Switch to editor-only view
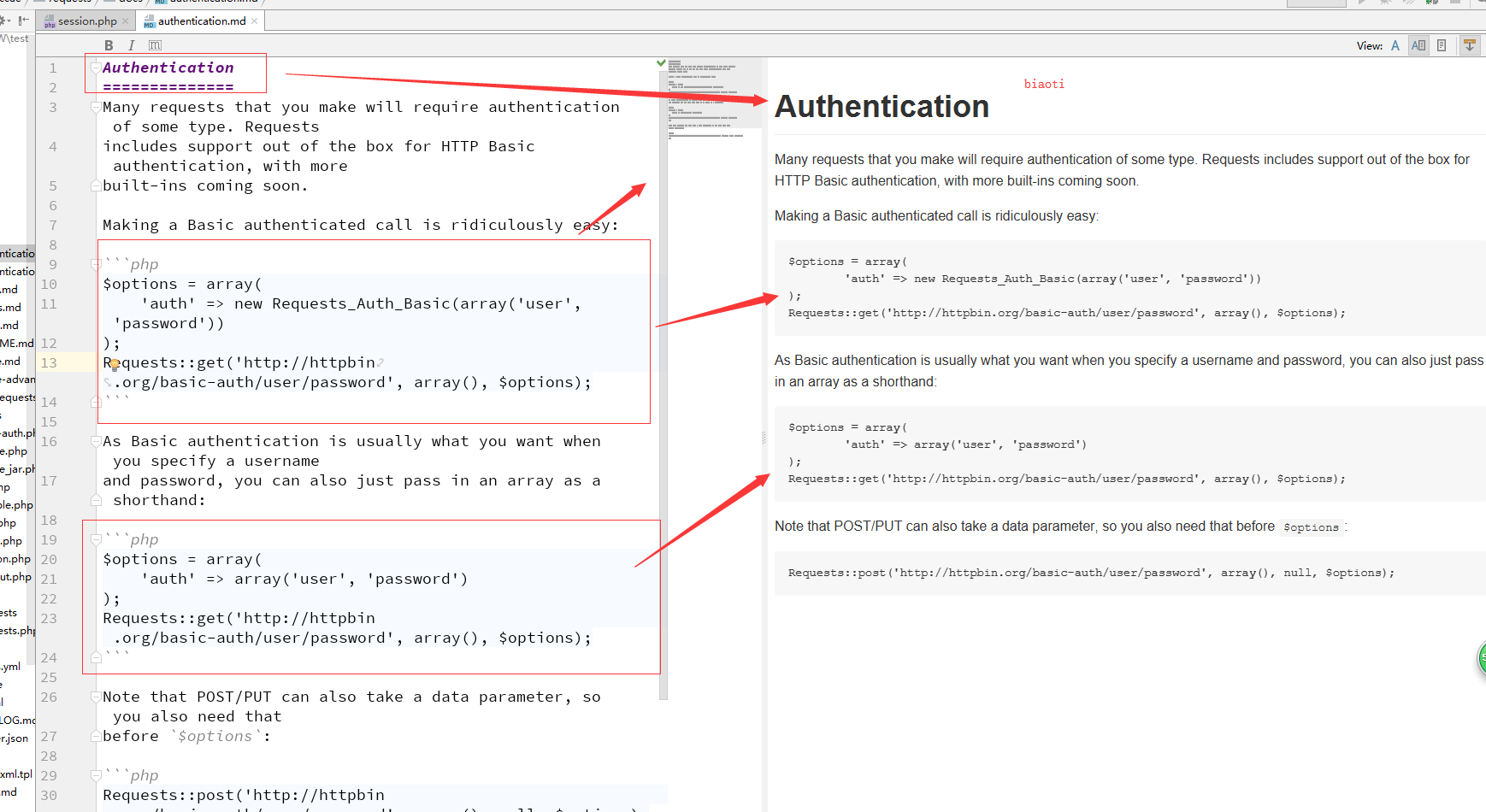Viewport: 1486px width, 812px height. click(x=1395, y=45)
